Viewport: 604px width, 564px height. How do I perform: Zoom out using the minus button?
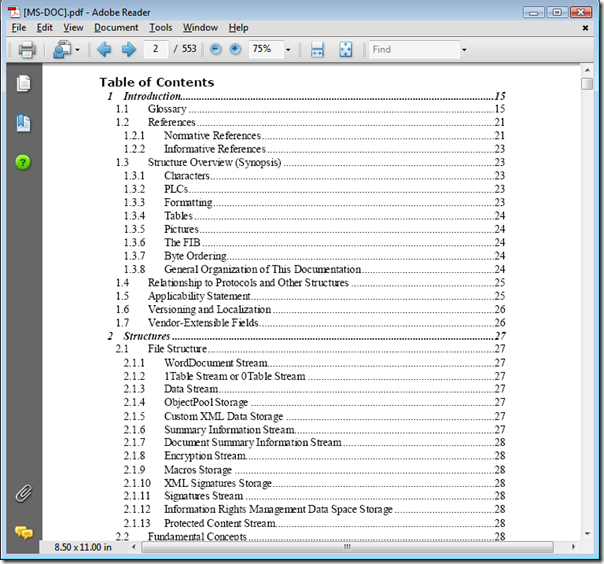(x=216, y=49)
